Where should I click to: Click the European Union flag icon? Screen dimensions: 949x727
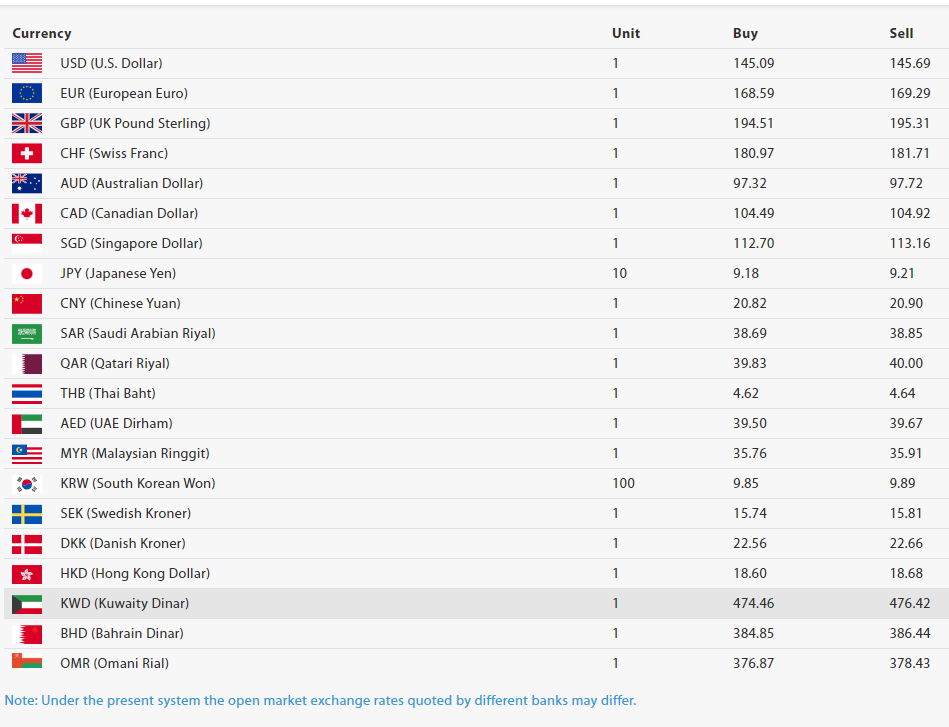[x=27, y=93]
